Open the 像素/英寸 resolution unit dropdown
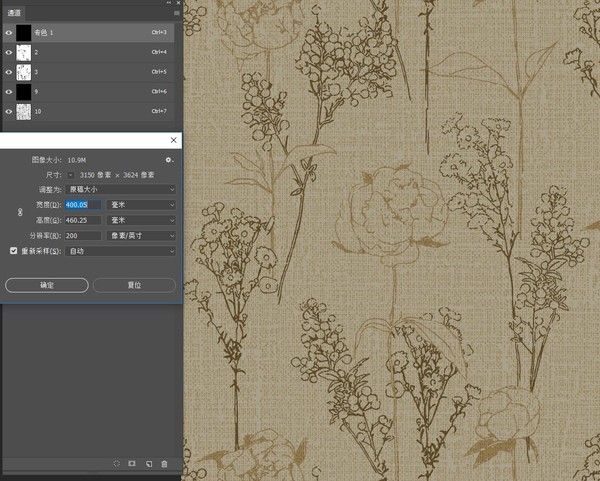 (x=141, y=236)
